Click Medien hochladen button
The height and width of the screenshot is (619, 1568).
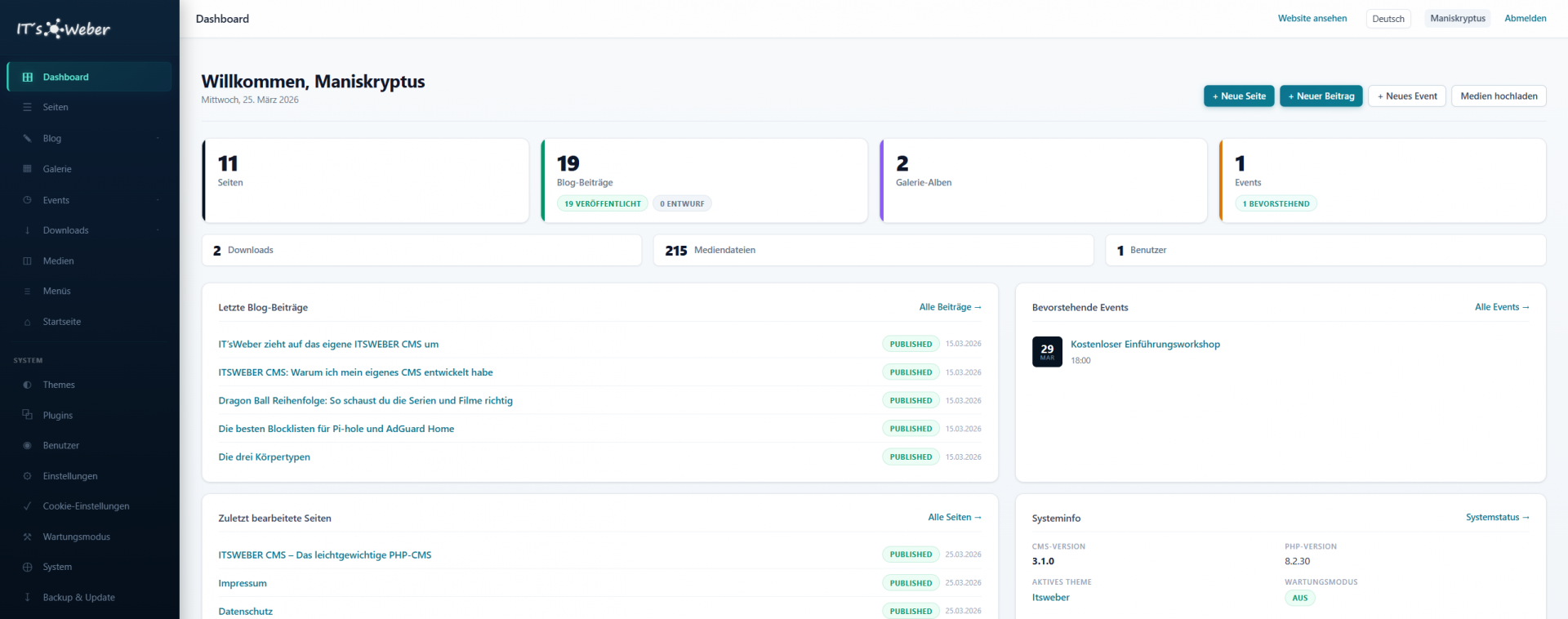(x=1499, y=96)
